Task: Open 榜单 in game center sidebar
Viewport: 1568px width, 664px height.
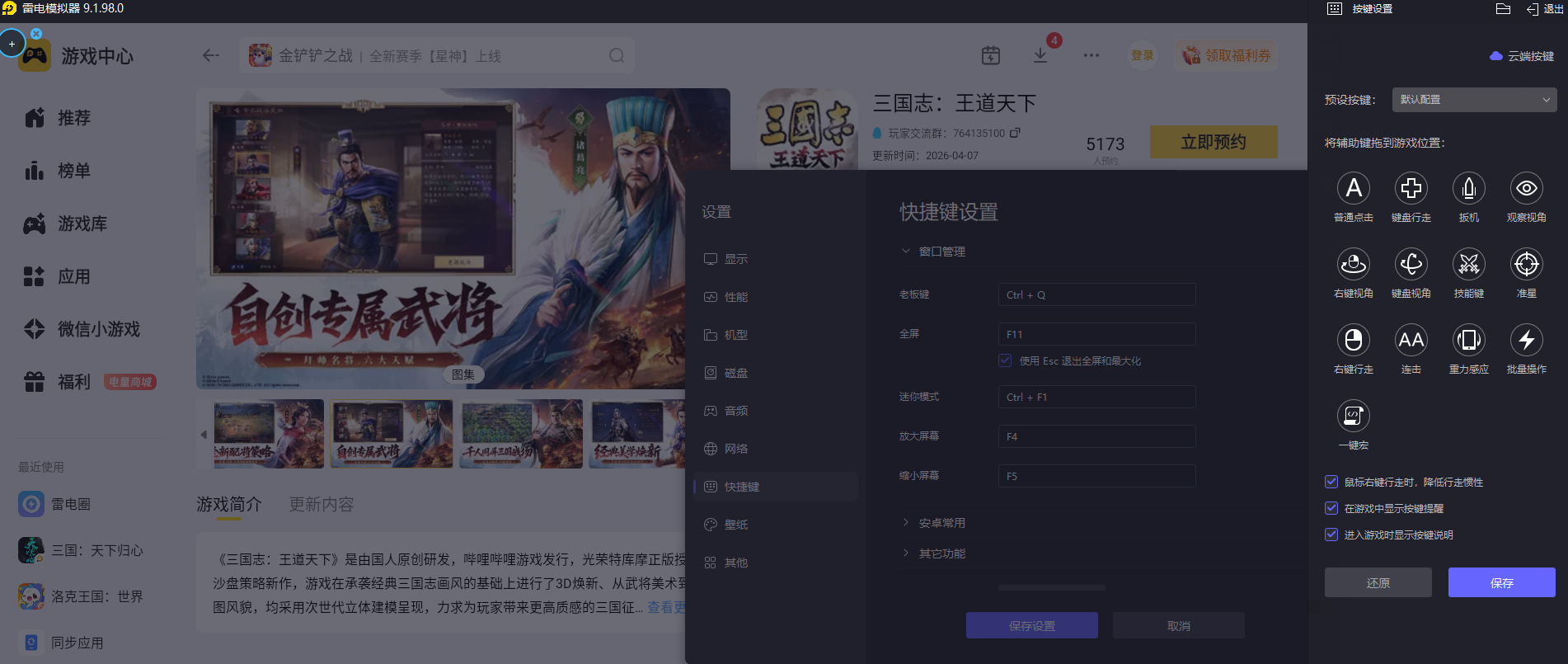Action: coord(58,171)
